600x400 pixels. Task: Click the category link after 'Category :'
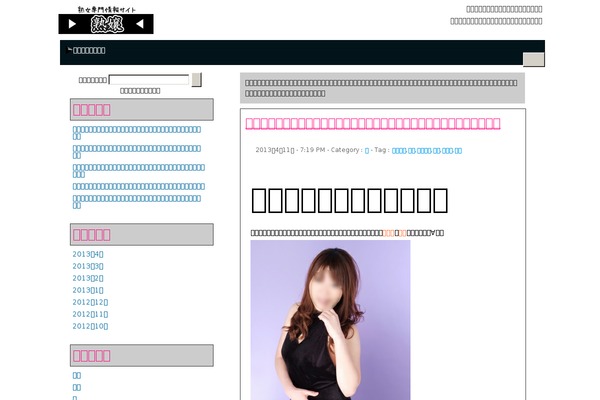pos(367,151)
